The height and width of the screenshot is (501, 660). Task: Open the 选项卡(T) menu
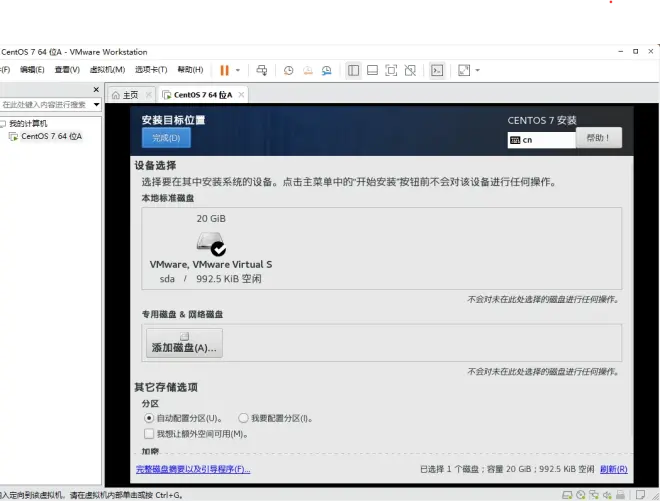tap(151, 70)
